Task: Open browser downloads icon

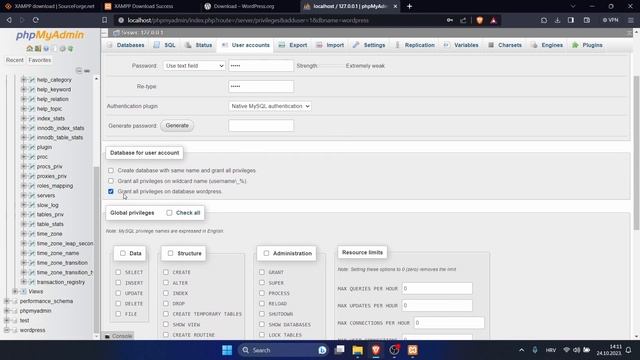Action: coord(557,20)
